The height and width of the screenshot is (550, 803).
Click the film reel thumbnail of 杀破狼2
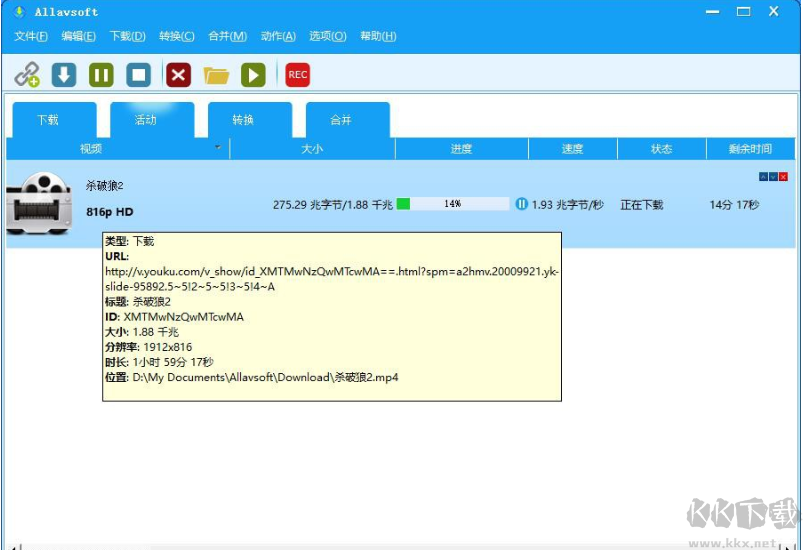click(x=39, y=203)
